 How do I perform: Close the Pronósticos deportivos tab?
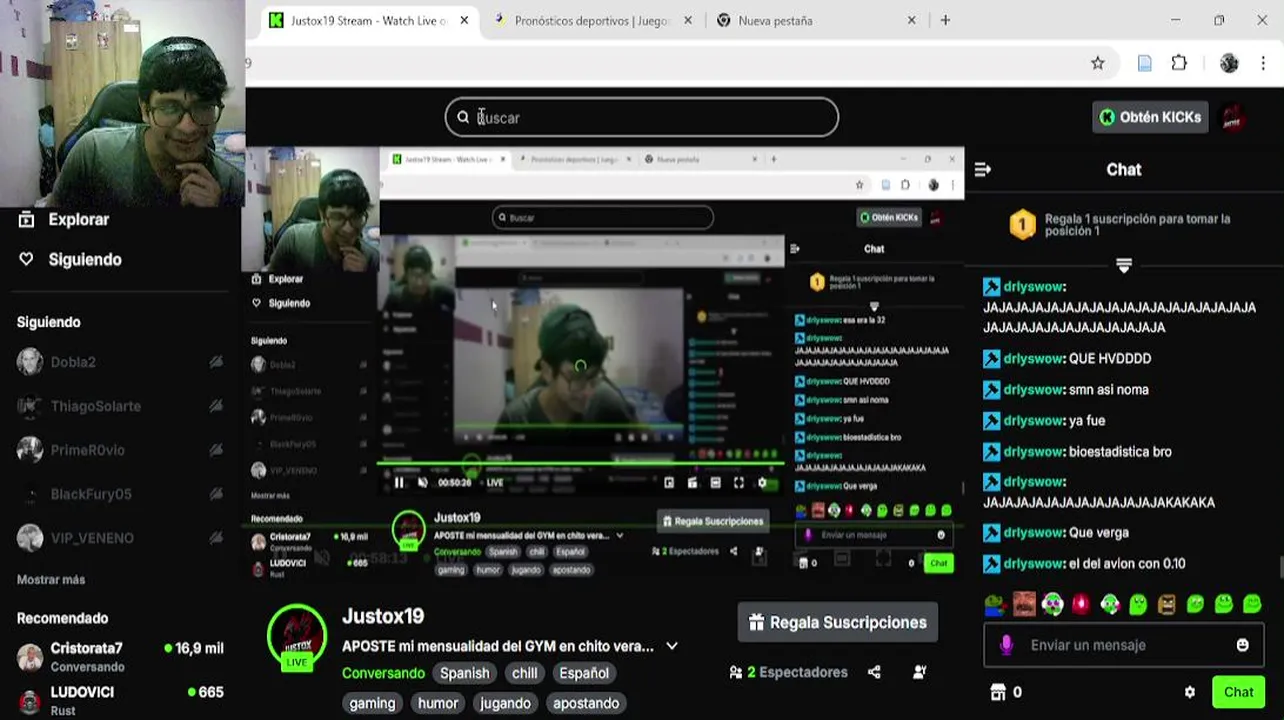tap(688, 20)
